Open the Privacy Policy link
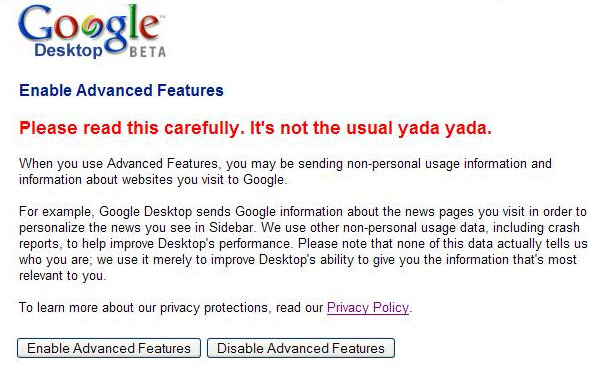608x373 pixels. (368, 308)
